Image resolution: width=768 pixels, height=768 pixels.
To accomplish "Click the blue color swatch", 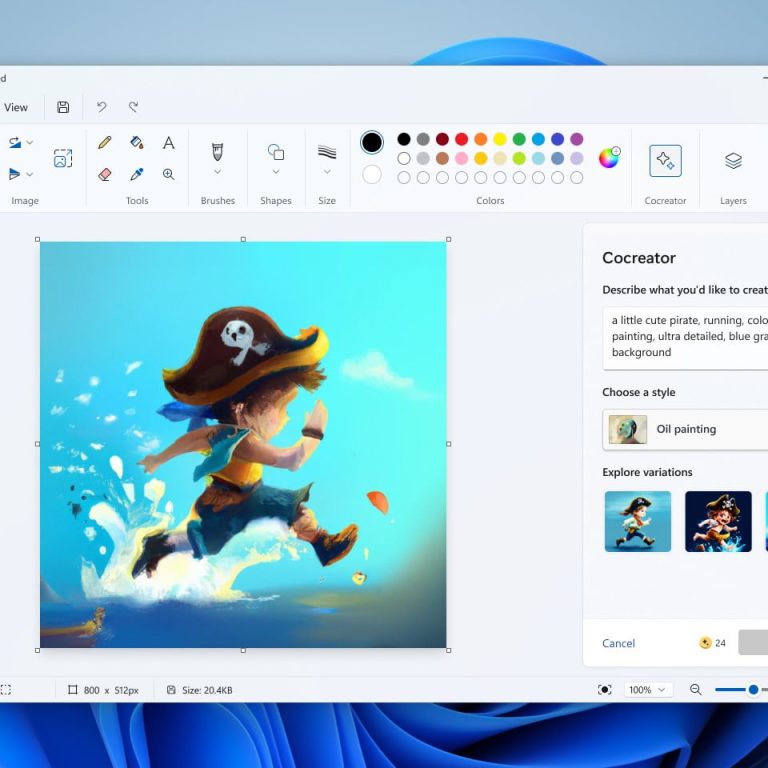I will pyautogui.click(x=538, y=139).
